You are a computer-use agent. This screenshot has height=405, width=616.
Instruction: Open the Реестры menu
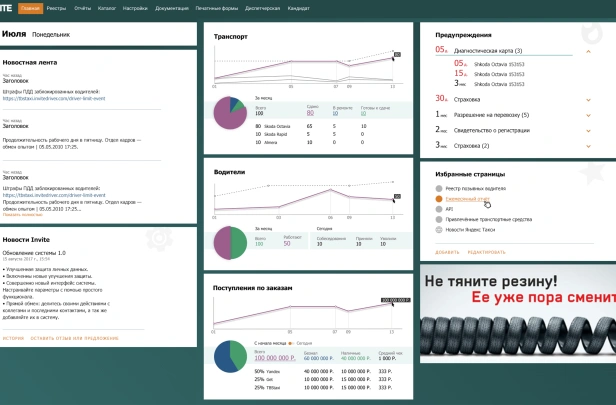click(x=57, y=7)
